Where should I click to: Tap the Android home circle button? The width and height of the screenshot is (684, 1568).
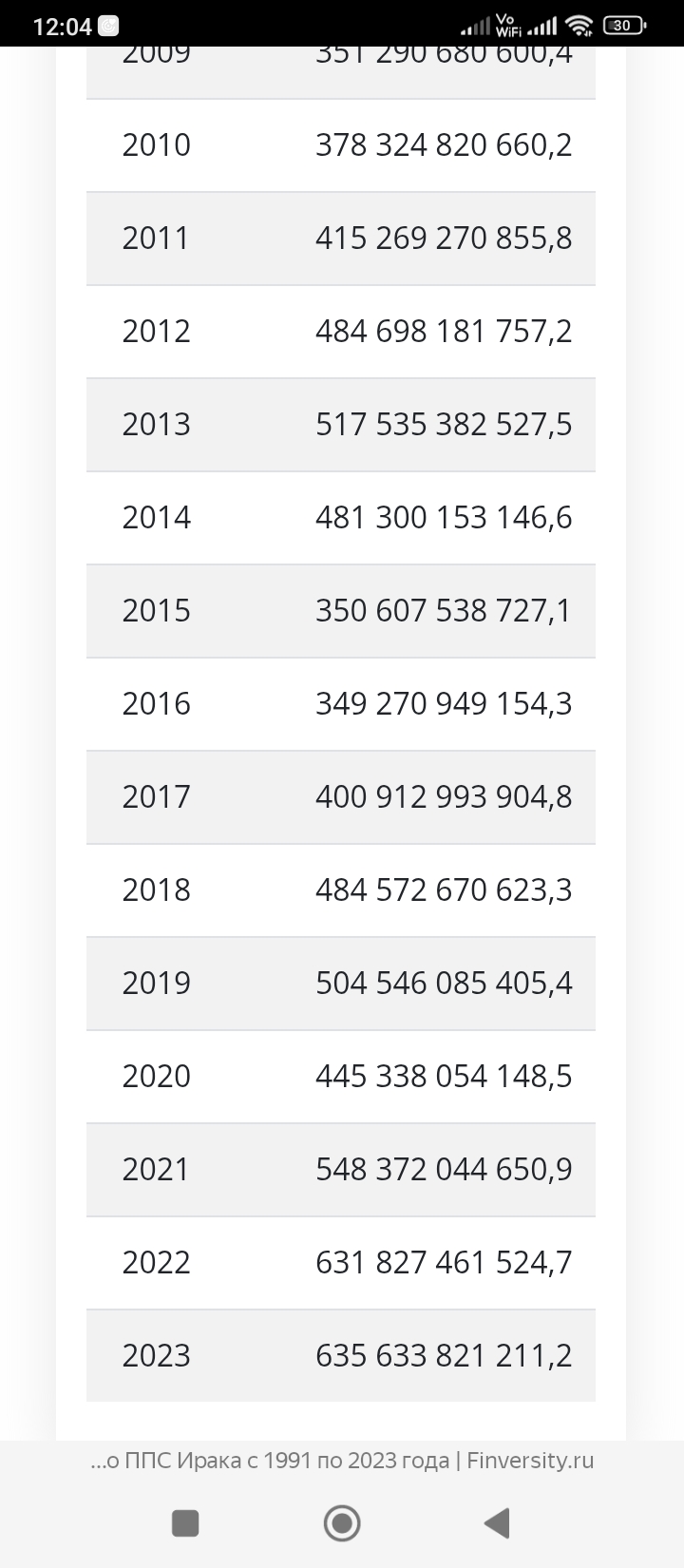coord(342,1523)
